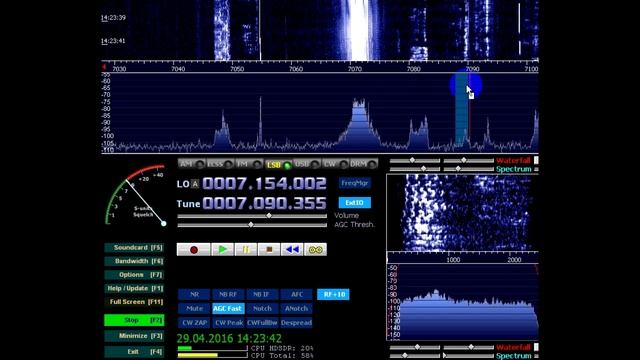Open the FreqMgr frequency manager
The height and width of the screenshot is (360, 640).
(x=355, y=183)
